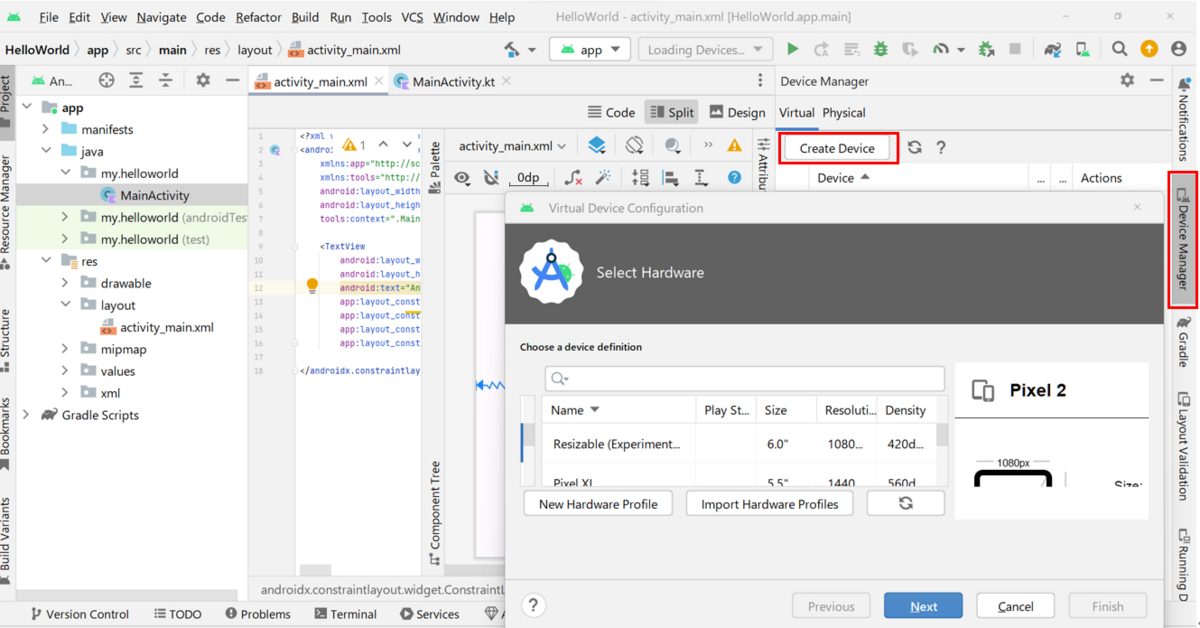This screenshot has height=628, width=1200.
Task: Click the Device Manager question mark help
Action: (940, 148)
